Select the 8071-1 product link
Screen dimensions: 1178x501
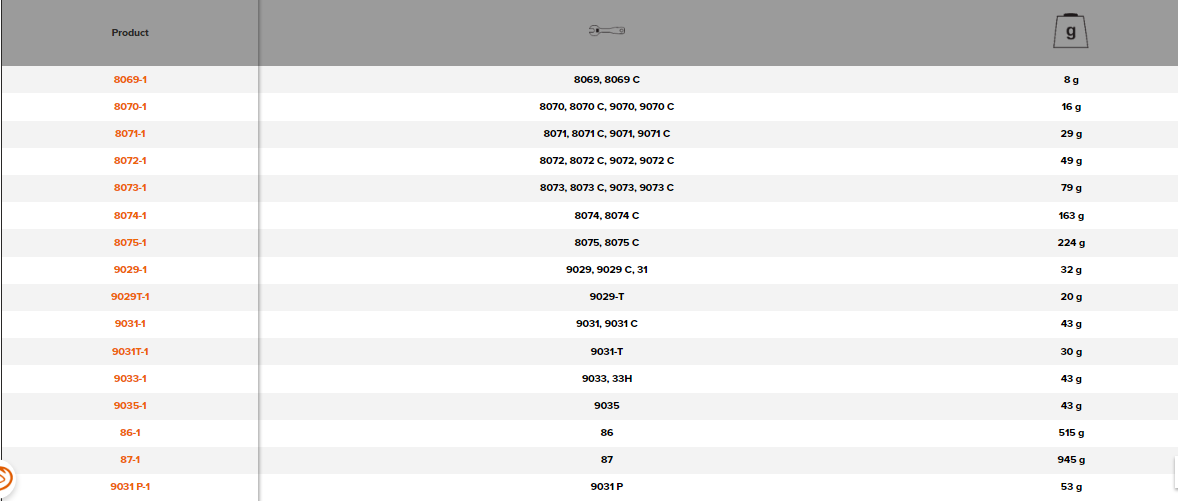[x=130, y=134]
